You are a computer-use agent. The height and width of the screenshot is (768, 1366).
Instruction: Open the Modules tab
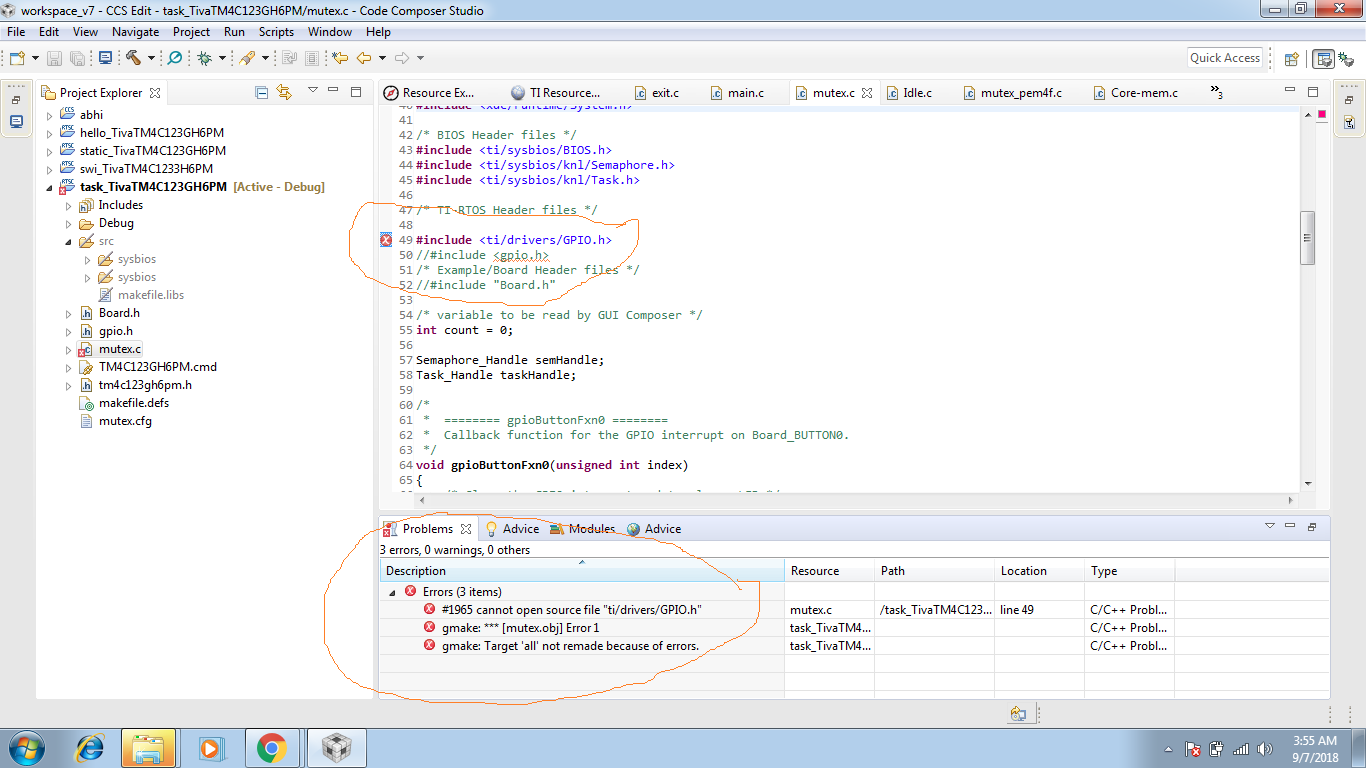591,529
